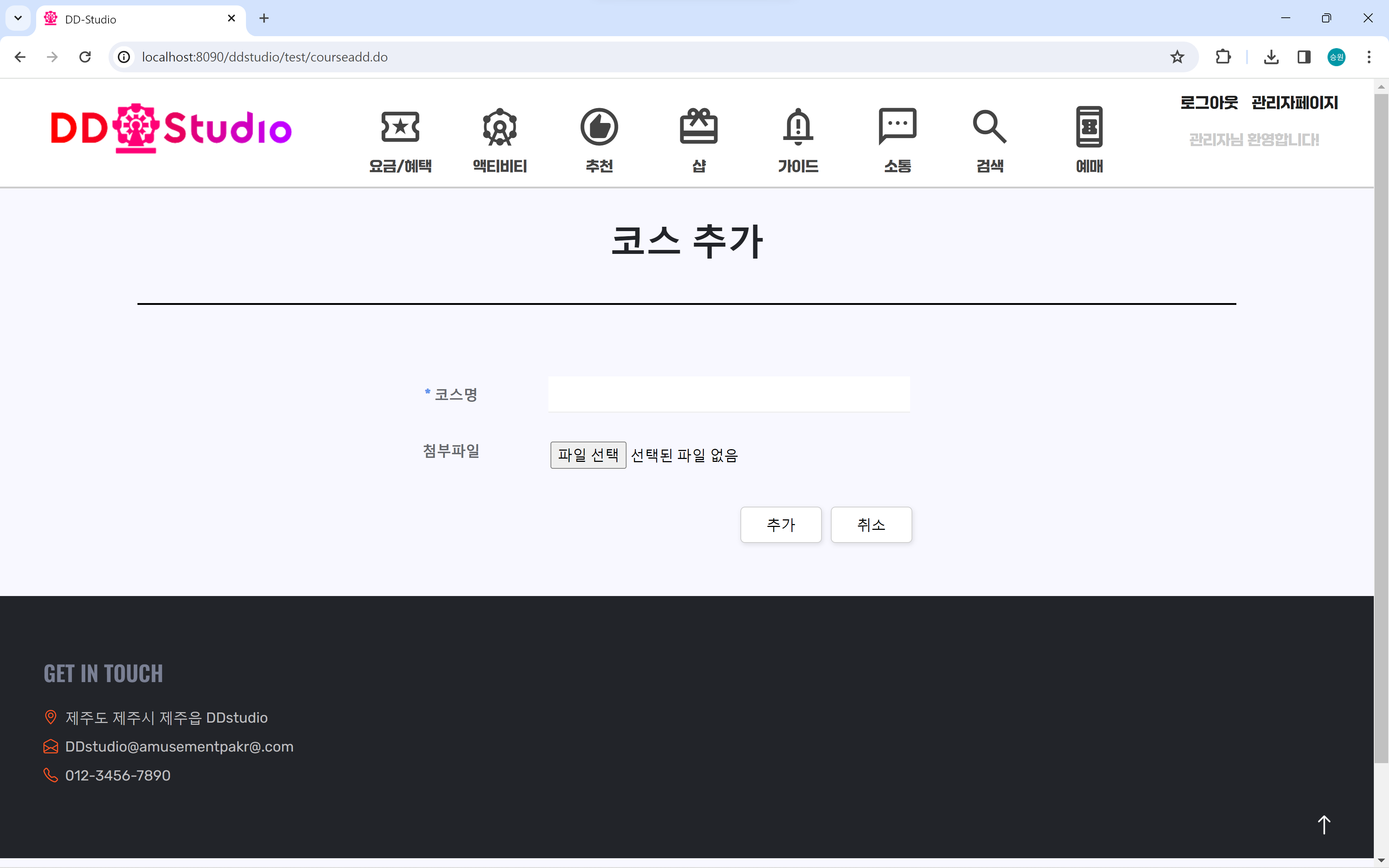Click the 액티비티 menu label
1389x868 pixels.
pos(500,166)
